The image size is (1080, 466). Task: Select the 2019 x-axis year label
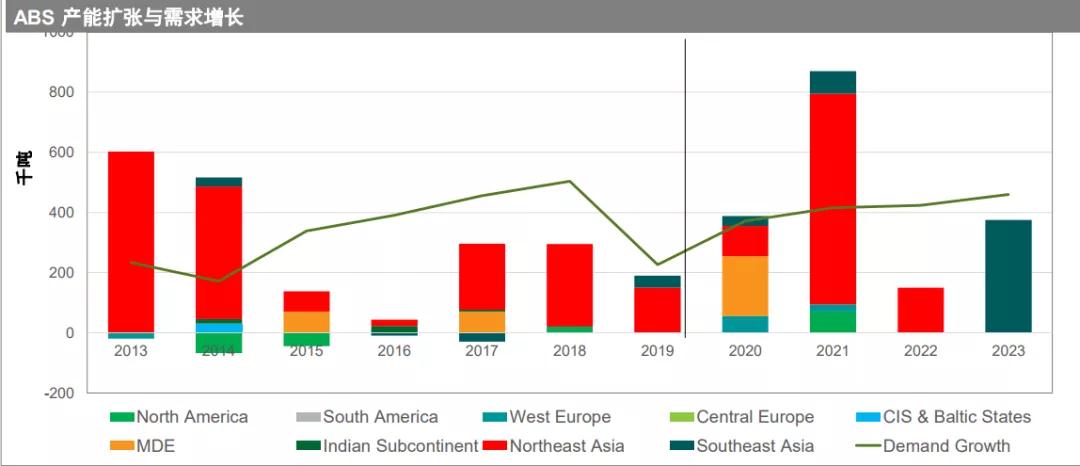point(657,351)
